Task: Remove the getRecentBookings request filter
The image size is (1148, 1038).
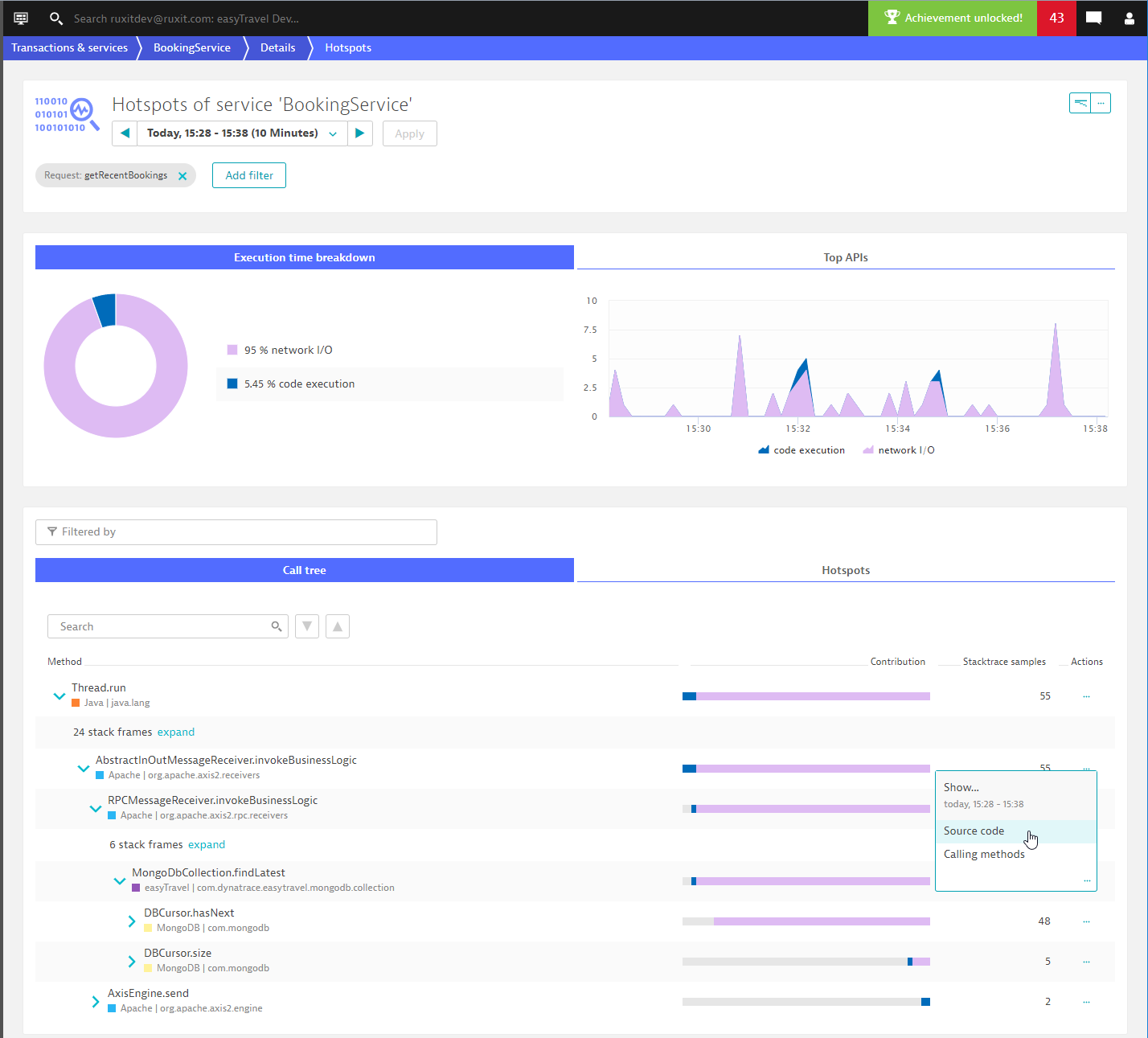Action: pyautogui.click(x=182, y=176)
